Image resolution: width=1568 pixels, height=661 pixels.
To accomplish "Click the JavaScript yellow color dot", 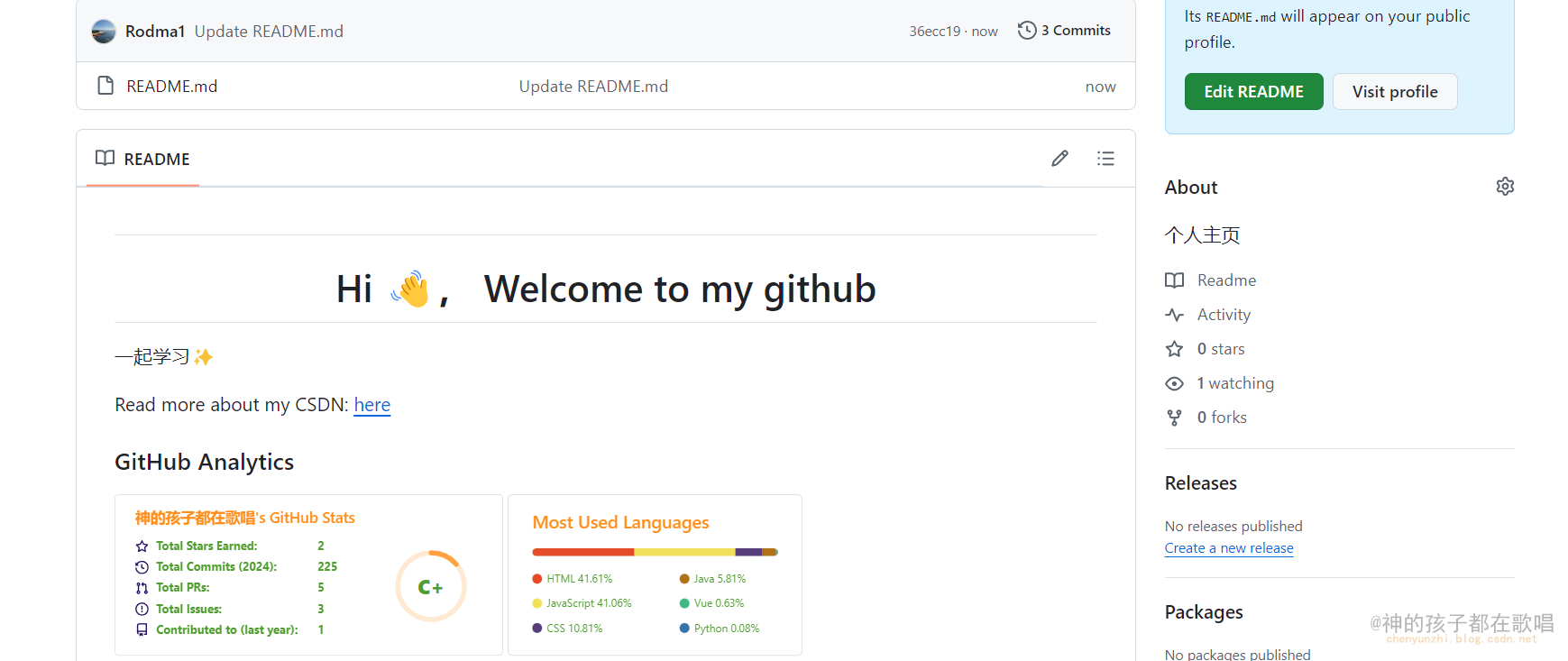I will pos(537,603).
